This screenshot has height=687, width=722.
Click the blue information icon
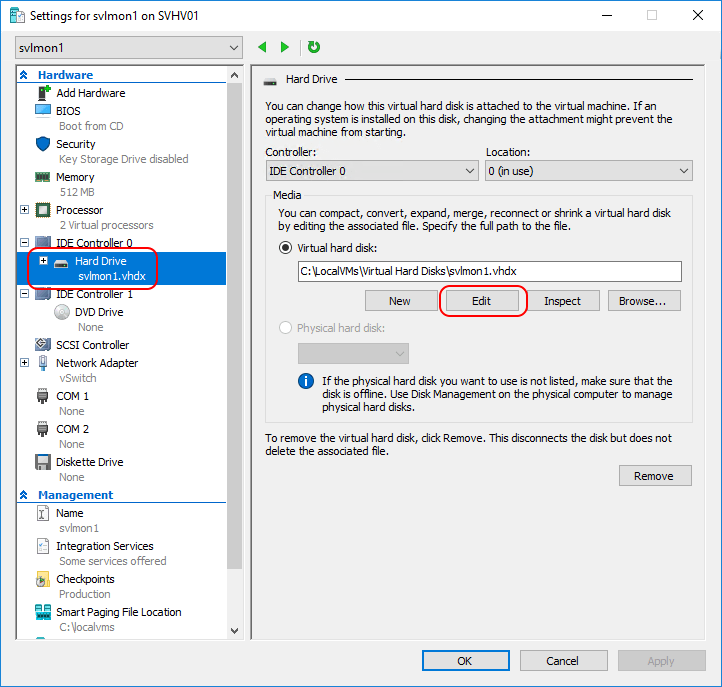click(306, 381)
